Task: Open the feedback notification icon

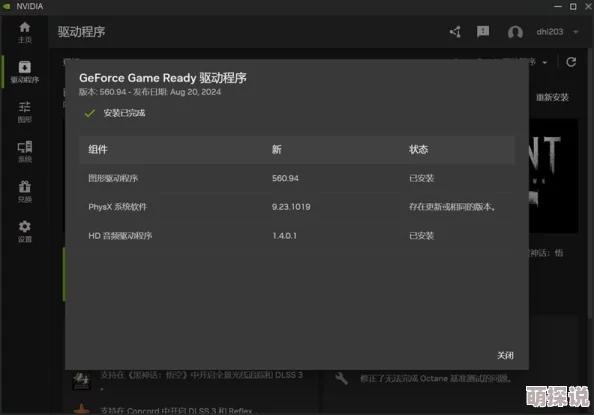Action: pos(483,32)
